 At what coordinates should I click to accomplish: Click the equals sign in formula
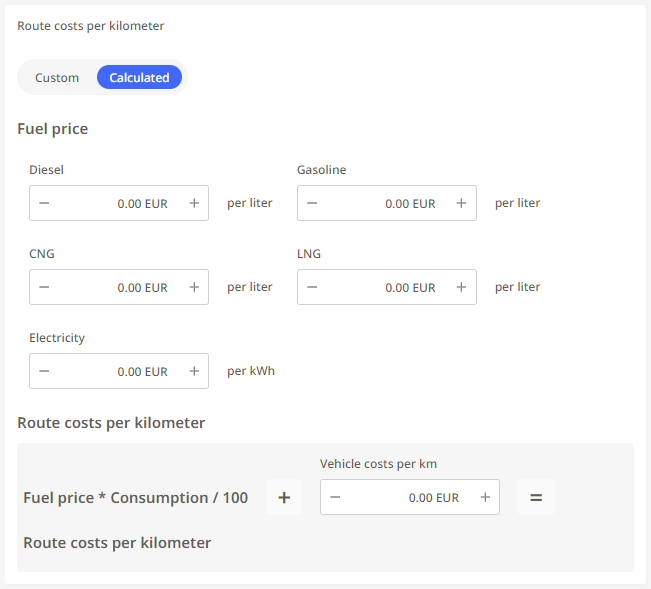coord(535,497)
